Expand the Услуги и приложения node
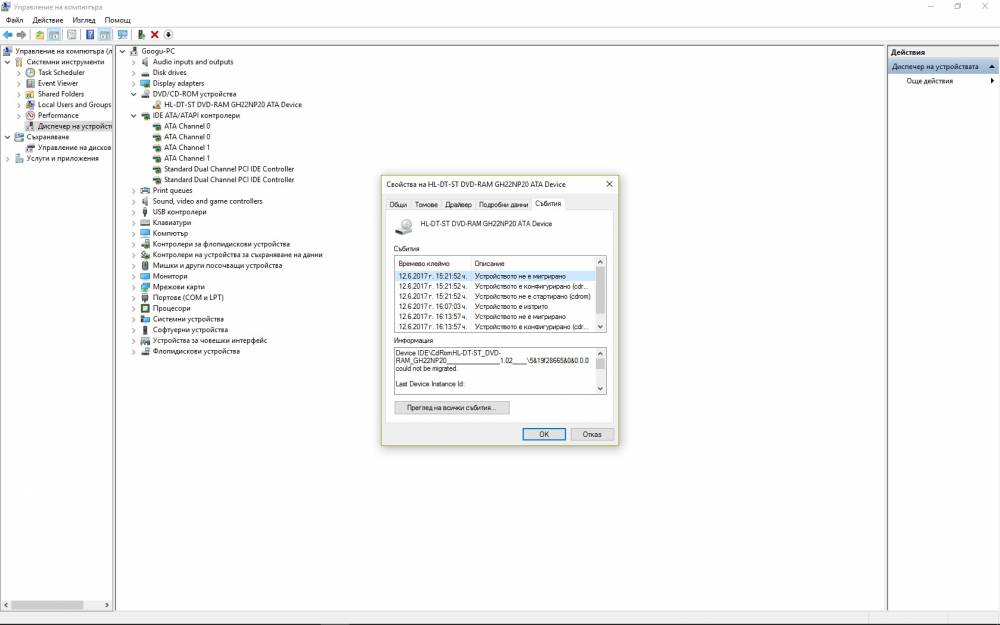 click(8, 158)
